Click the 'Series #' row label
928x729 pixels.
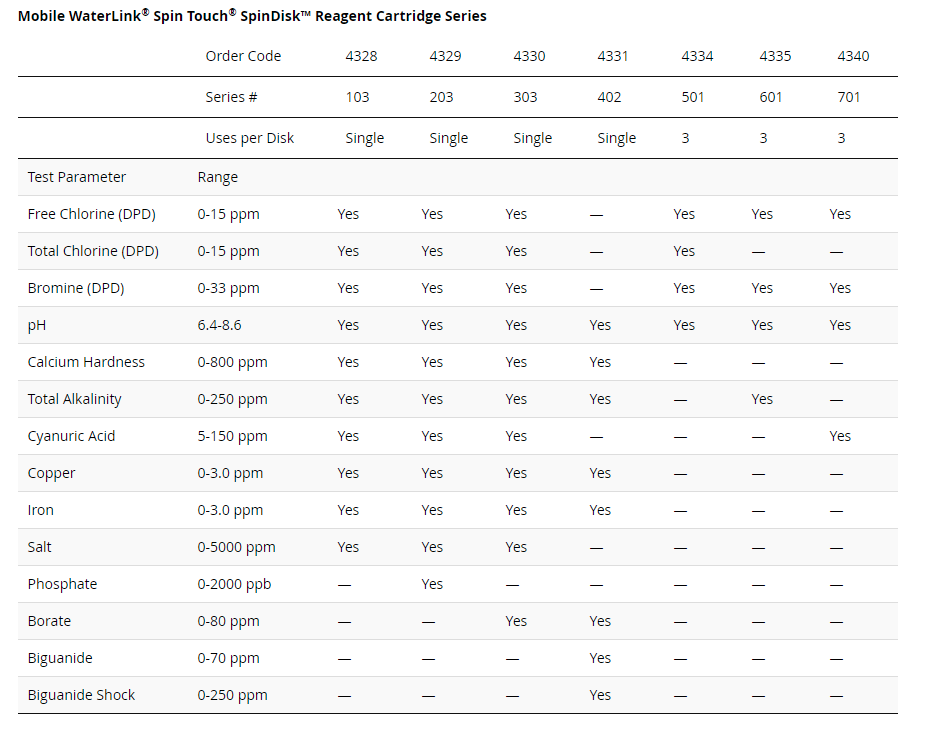[x=231, y=97]
